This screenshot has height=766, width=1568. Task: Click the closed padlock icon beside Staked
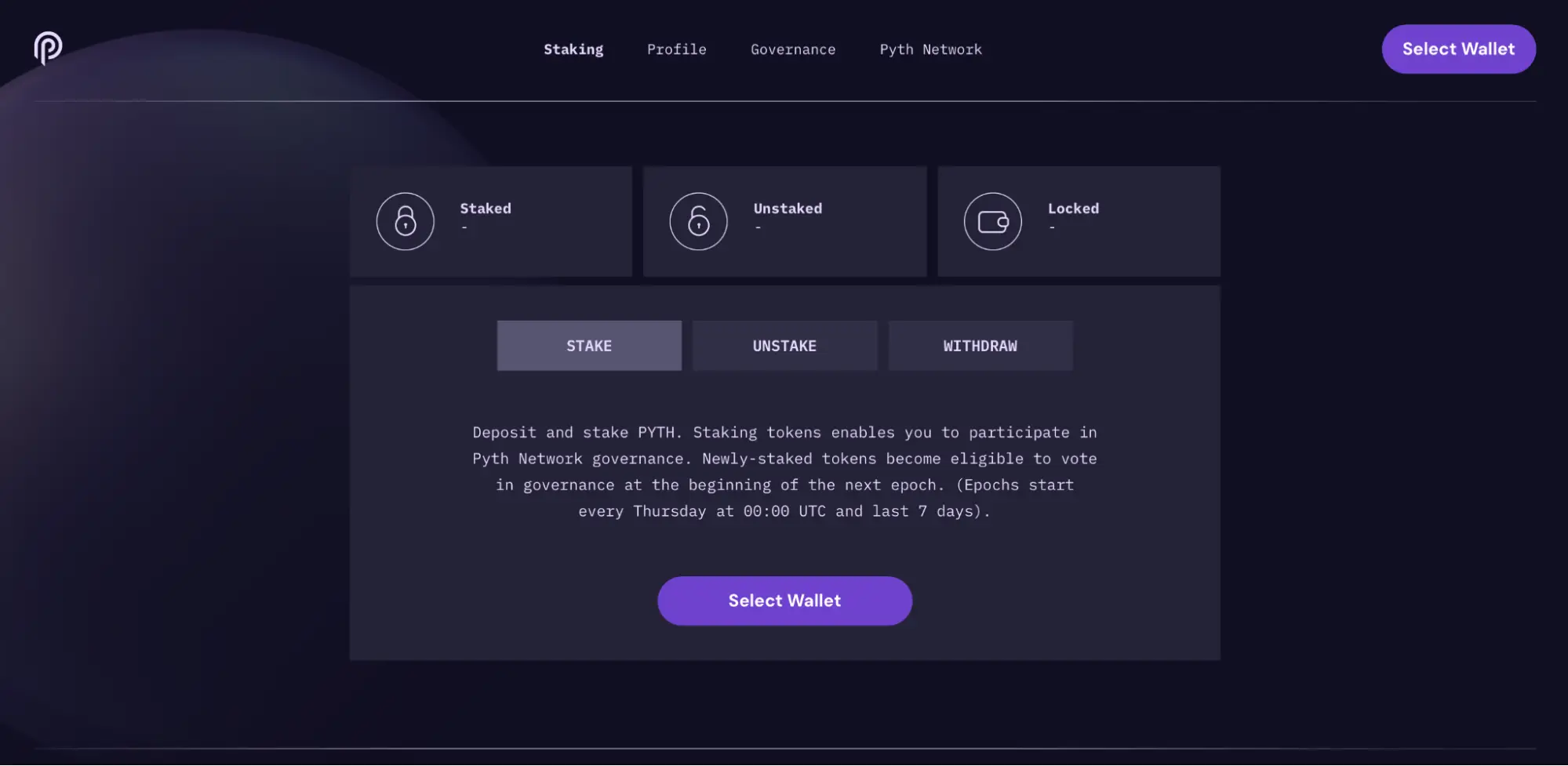tap(405, 221)
